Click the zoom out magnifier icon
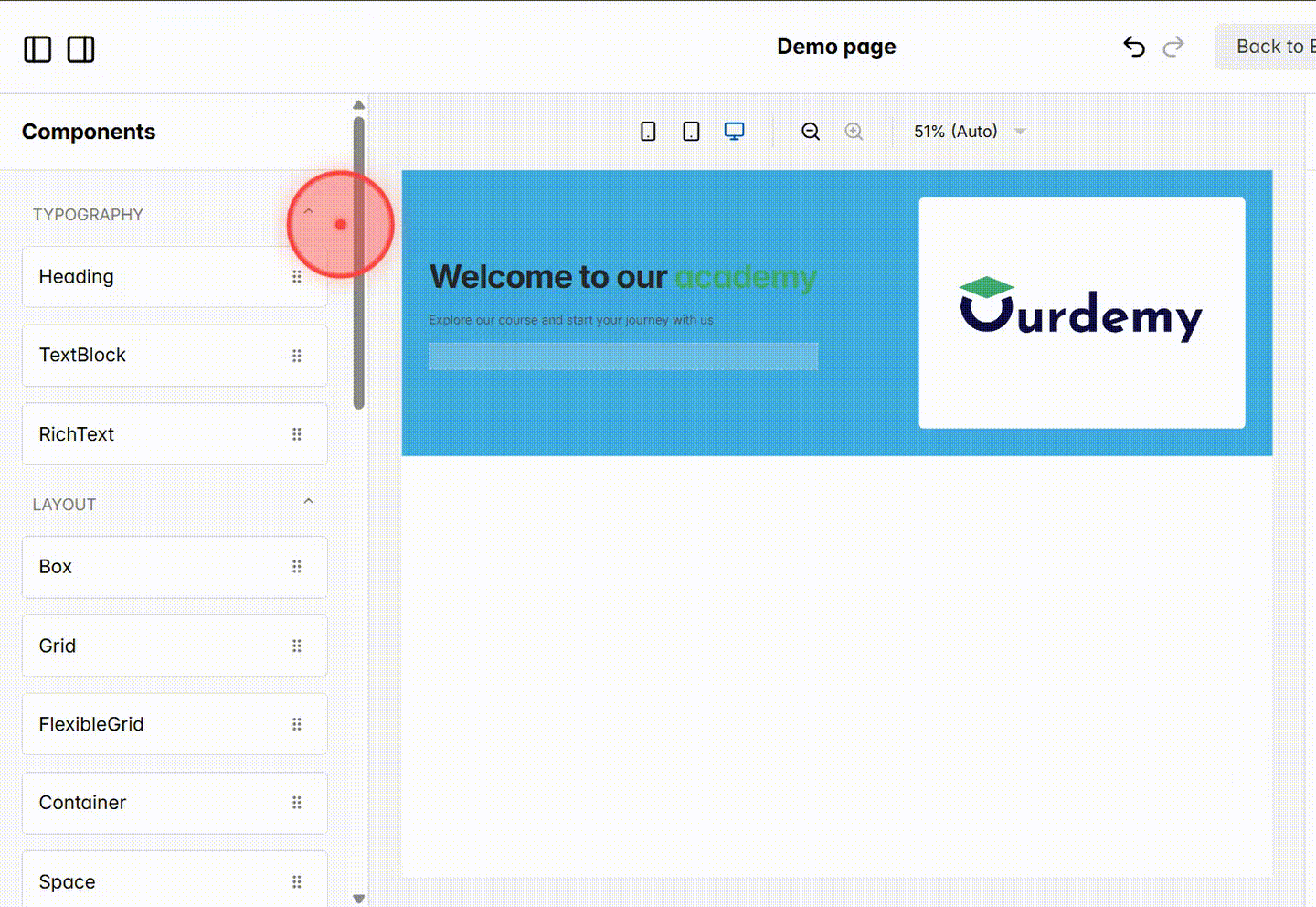 point(810,131)
